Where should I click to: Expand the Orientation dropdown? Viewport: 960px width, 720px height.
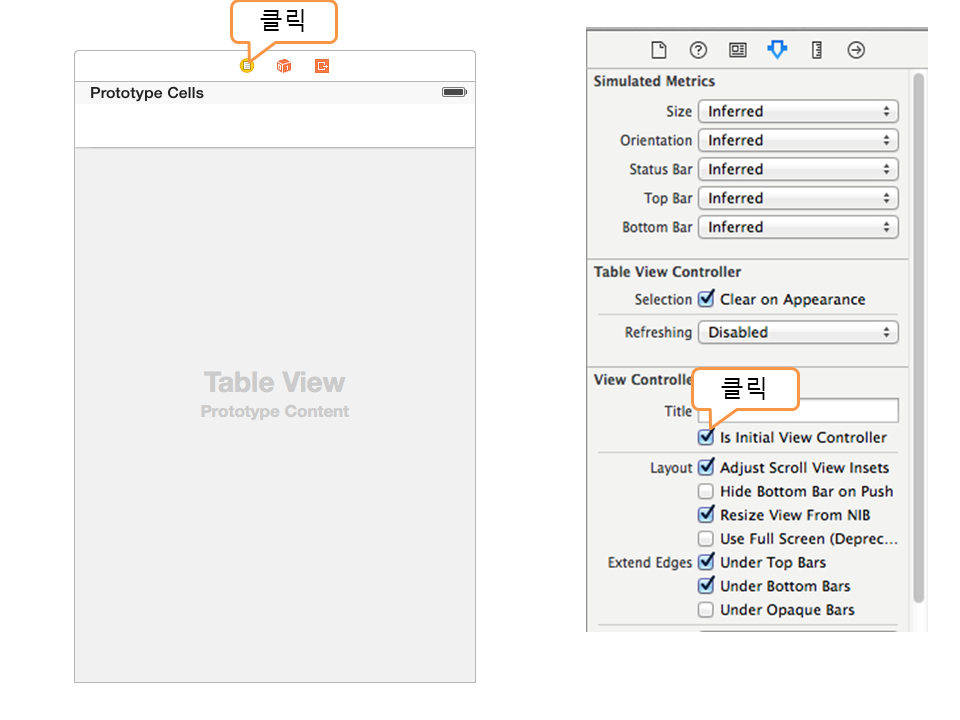[x=798, y=141]
